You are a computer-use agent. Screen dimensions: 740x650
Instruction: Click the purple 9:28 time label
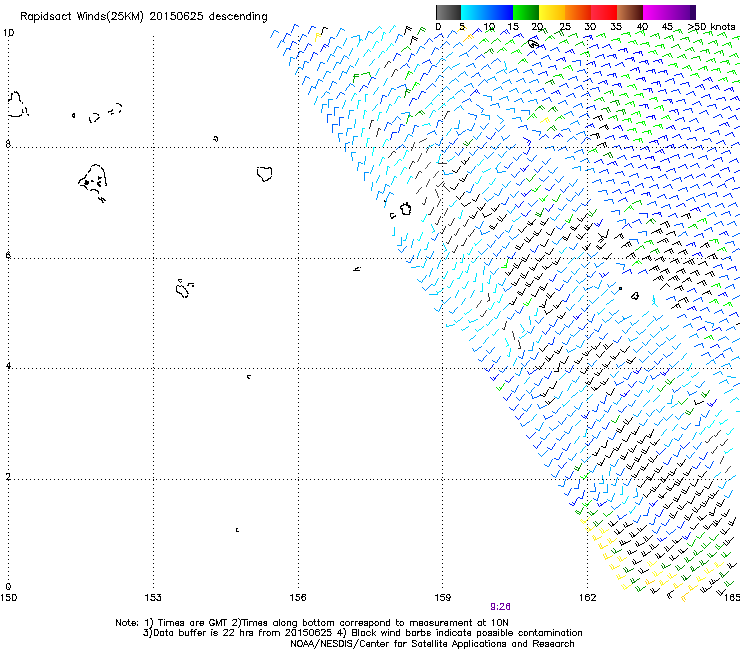pyautogui.click(x=500, y=607)
